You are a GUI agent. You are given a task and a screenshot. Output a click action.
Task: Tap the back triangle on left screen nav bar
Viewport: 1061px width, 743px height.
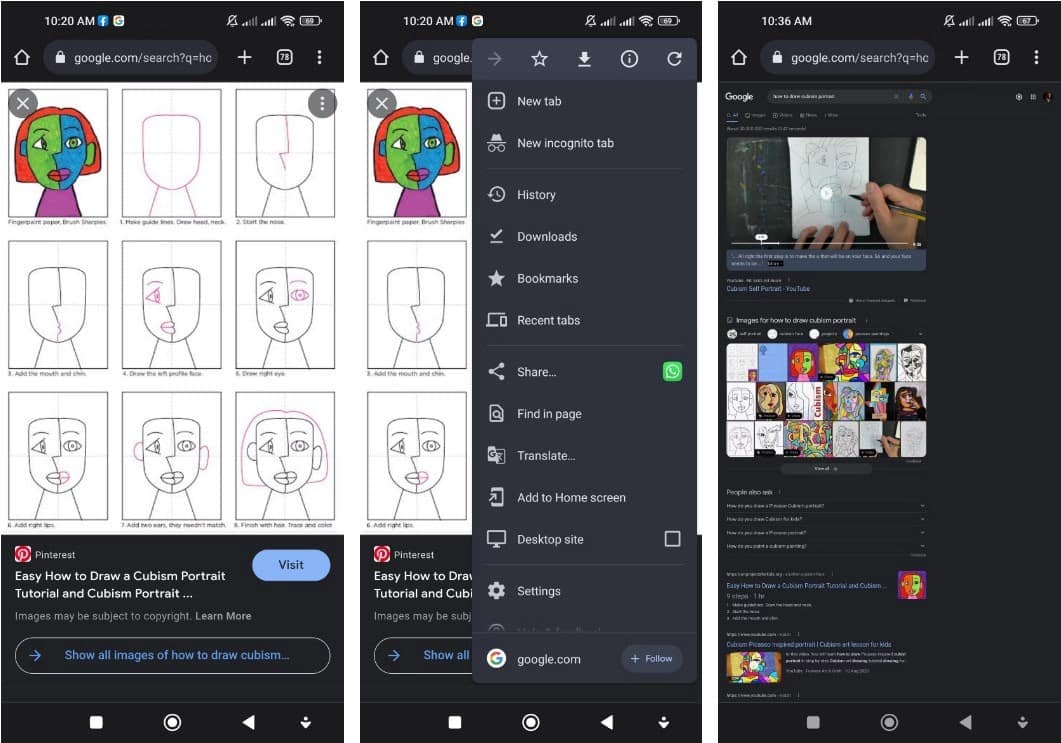(x=248, y=722)
